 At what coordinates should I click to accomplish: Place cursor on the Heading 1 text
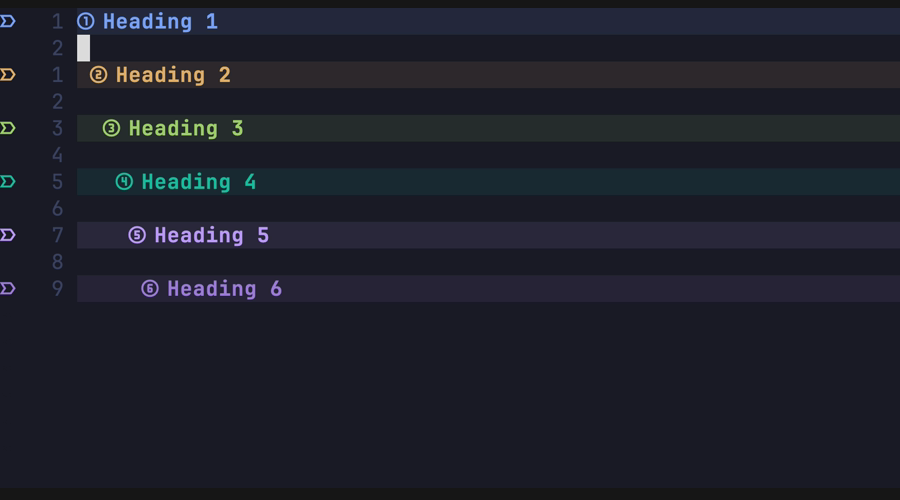tap(160, 21)
